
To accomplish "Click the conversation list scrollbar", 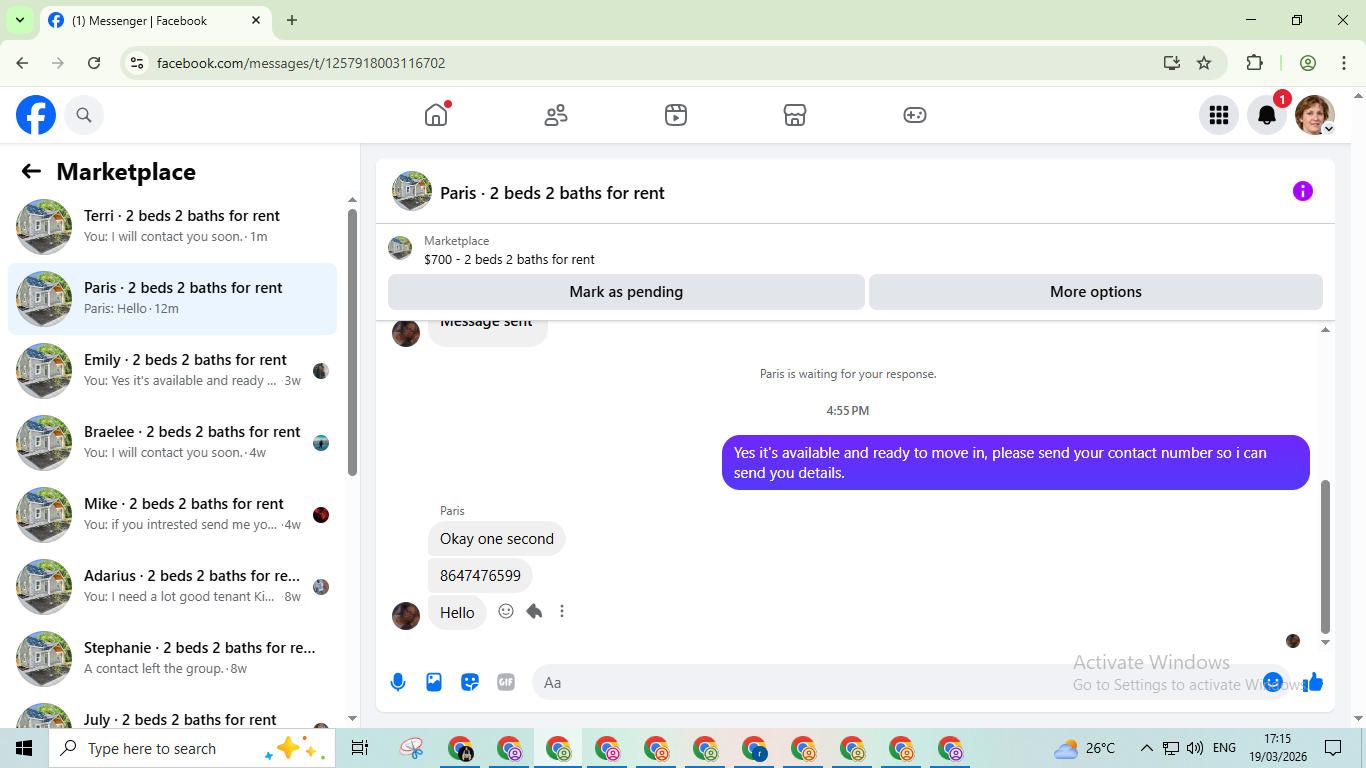I will [x=352, y=340].
